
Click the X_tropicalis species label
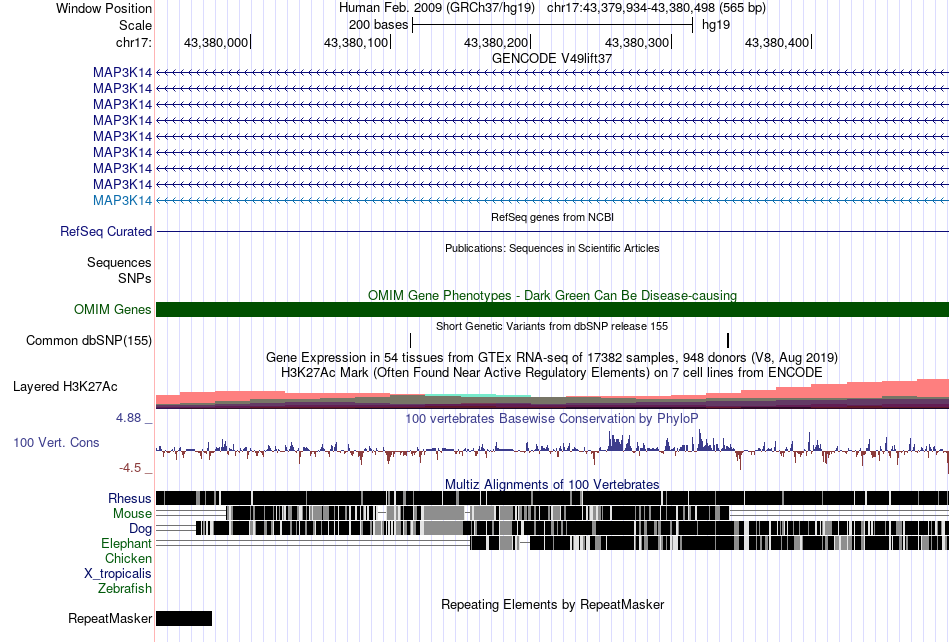[x=118, y=574]
